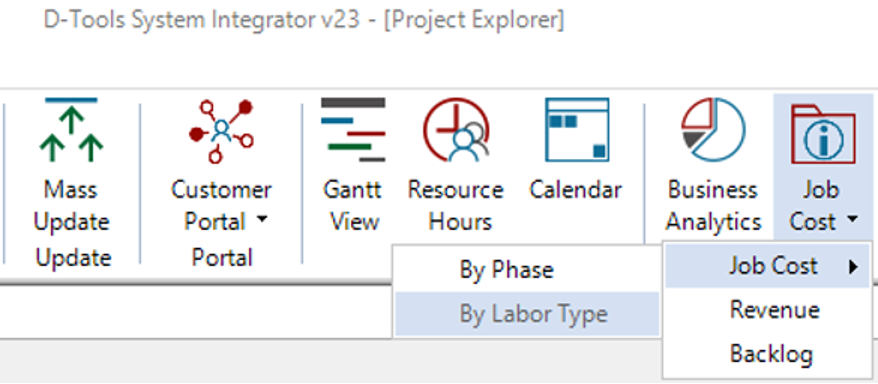This screenshot has width=878, height=384.
Task: Click the Resource Hours label
Action: click(x=456, y=205)
